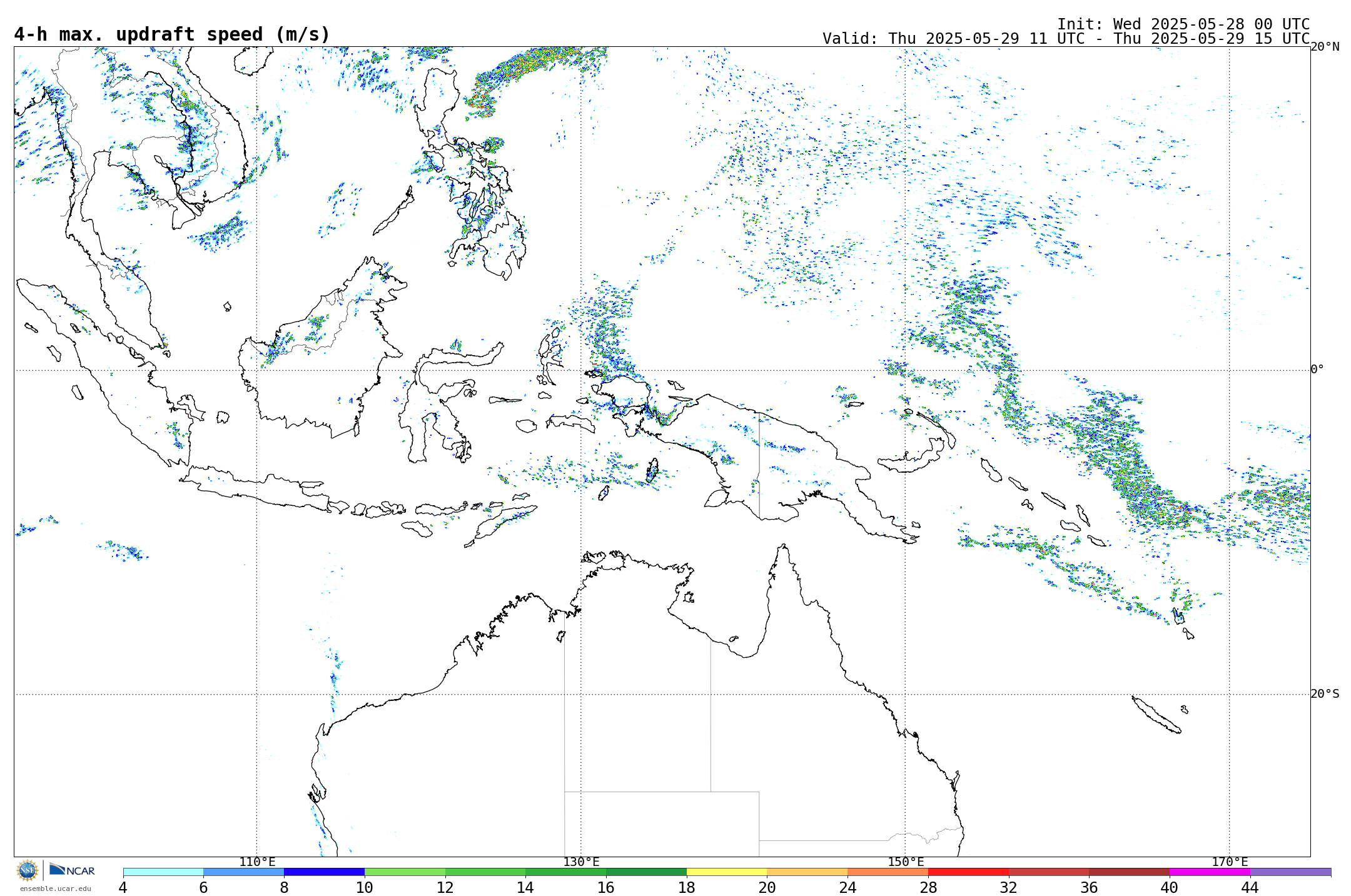Pick the 20-24 light orange color swatch
1351x896 pixels.
(807, 872)
